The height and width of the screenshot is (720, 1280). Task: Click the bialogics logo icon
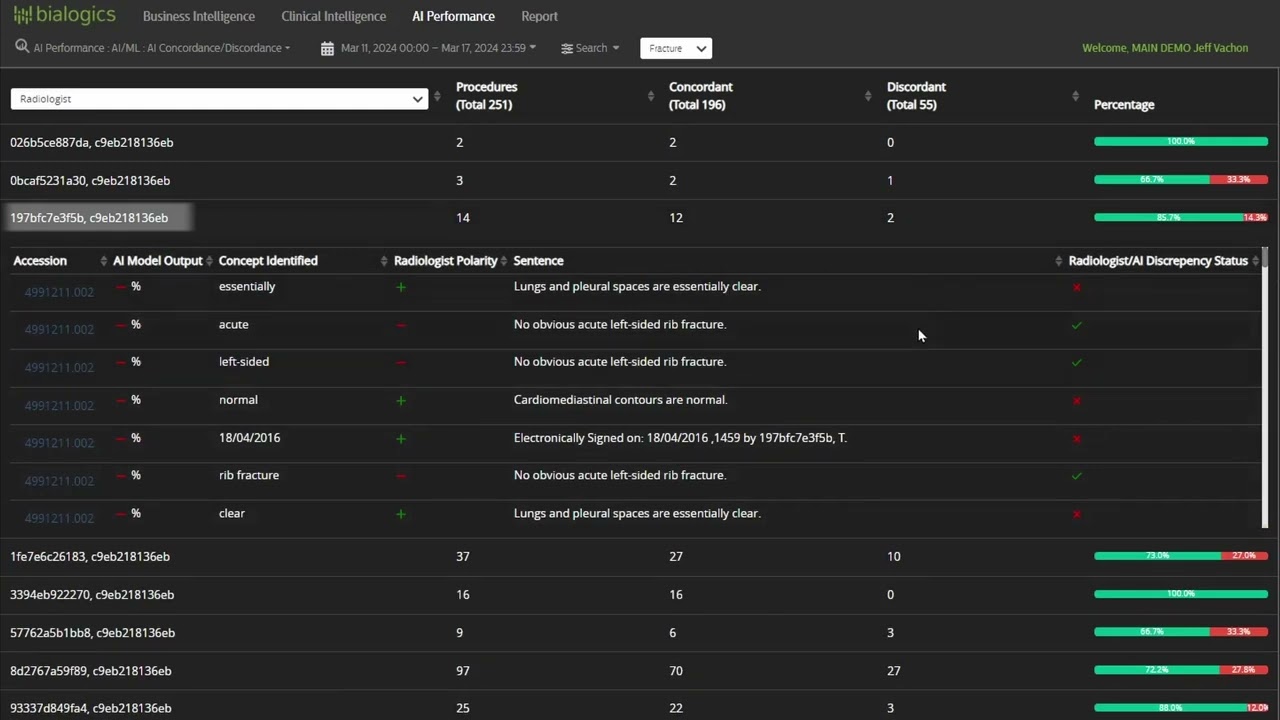[x=22, y=16]
